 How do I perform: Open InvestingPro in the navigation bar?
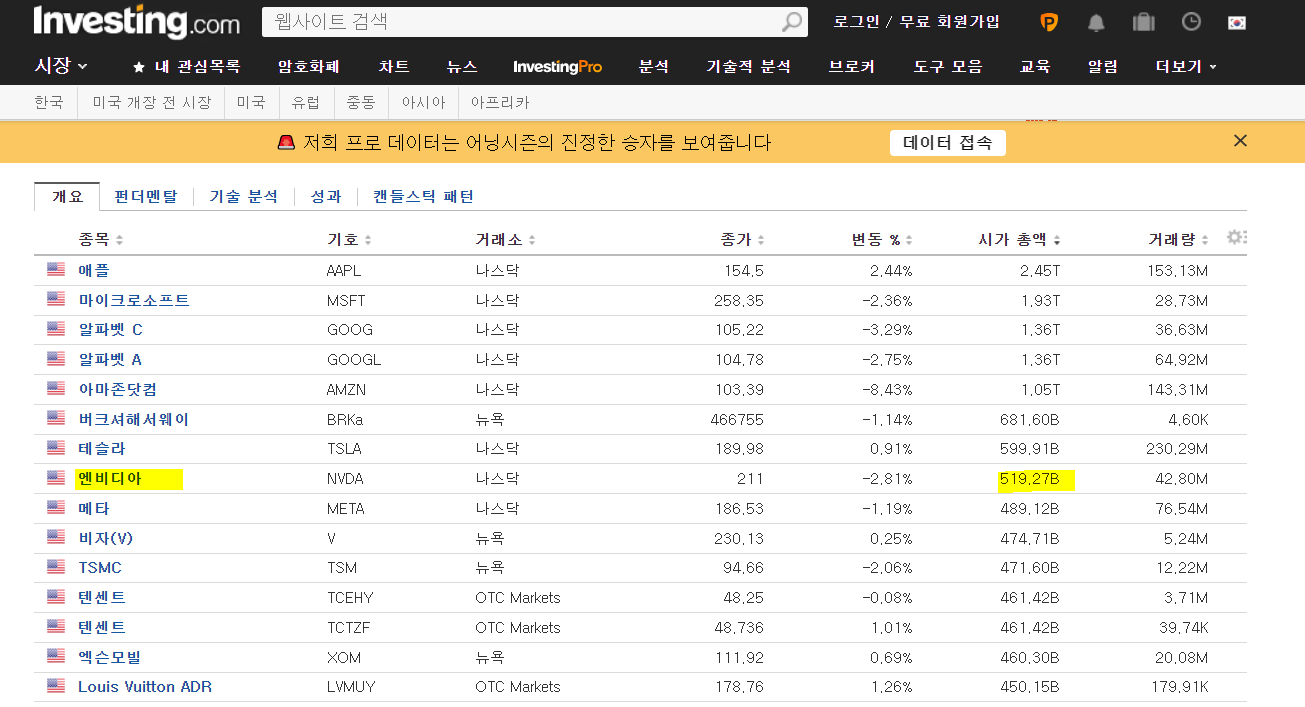[558, 67]
